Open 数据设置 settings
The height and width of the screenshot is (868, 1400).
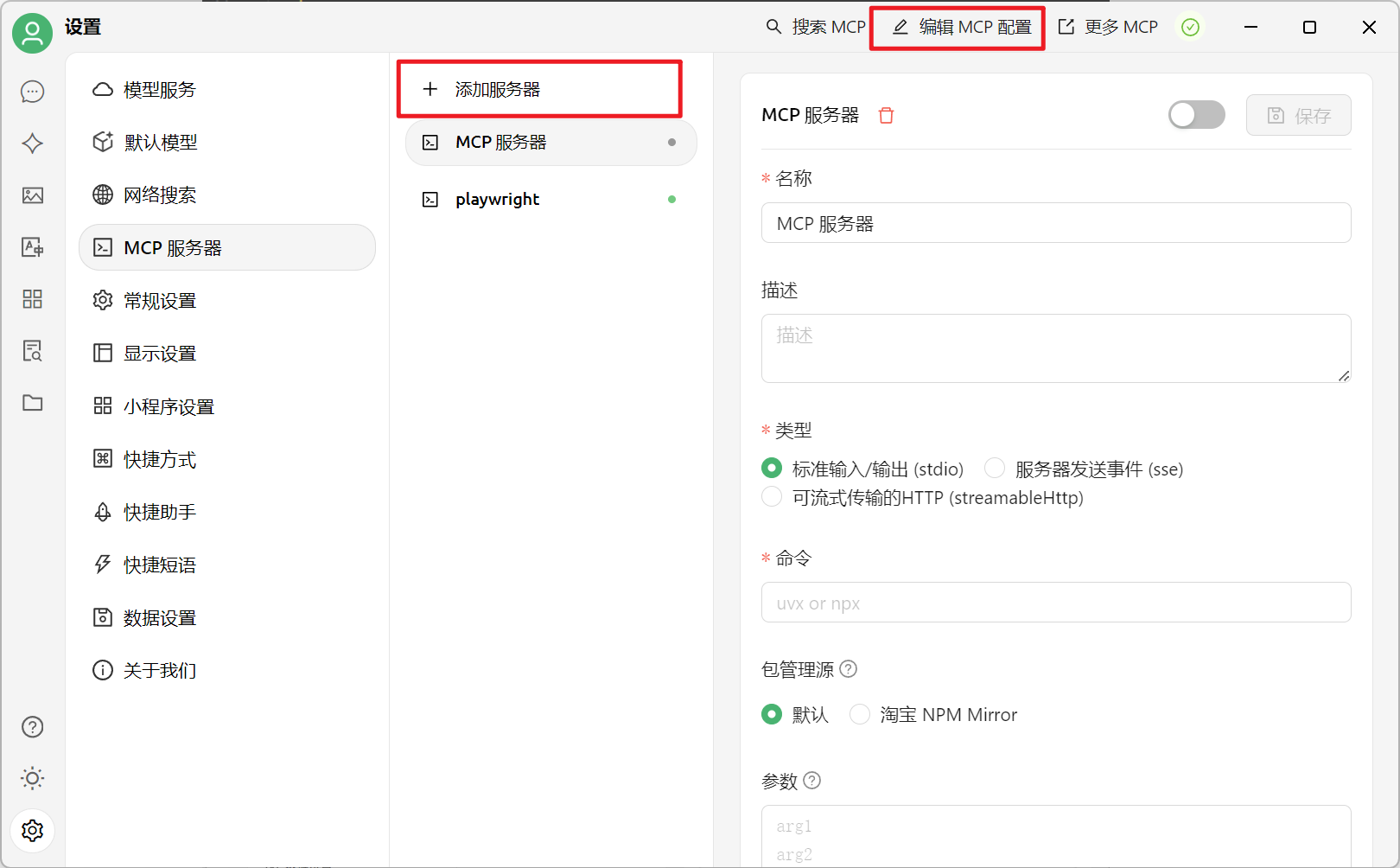pyautogui.click(x=227, y=617)
